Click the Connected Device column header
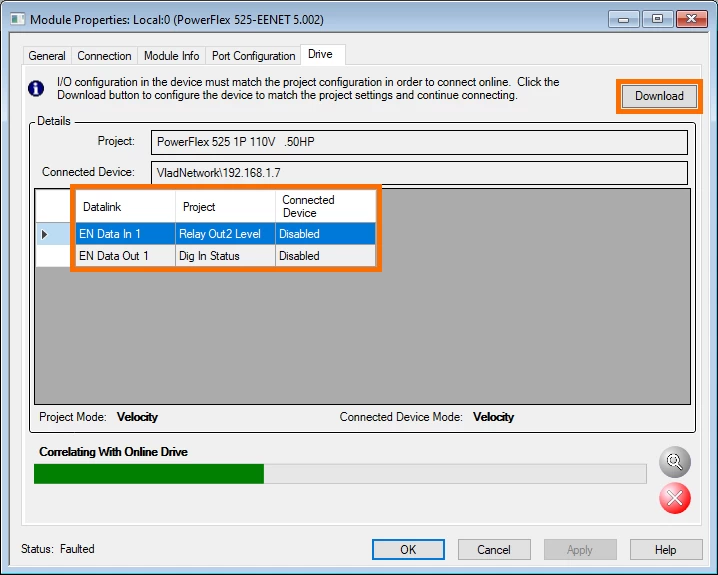 (x=325, y=206)
